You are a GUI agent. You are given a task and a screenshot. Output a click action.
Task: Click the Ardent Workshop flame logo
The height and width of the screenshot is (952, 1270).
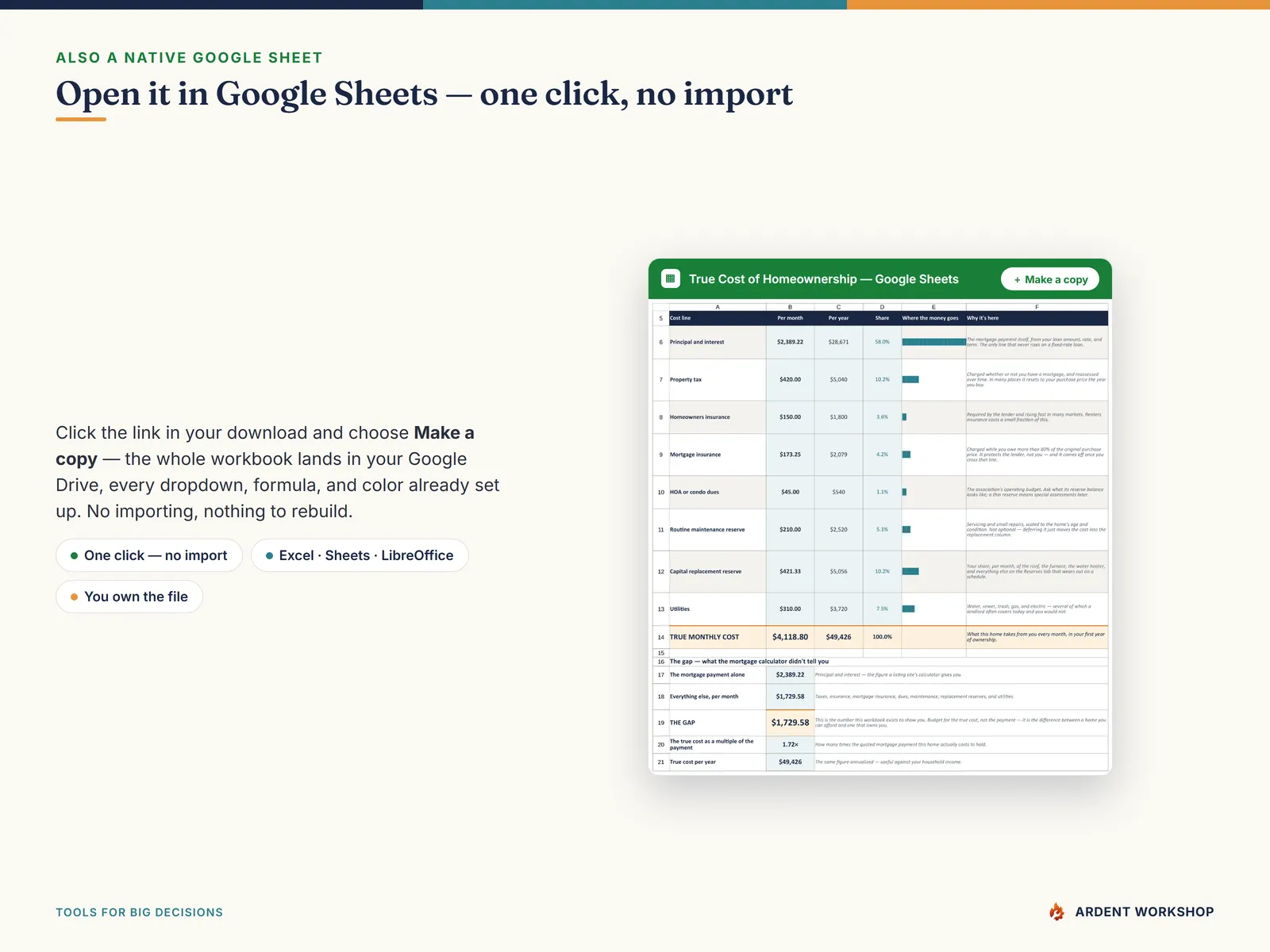click(1056, 912)
